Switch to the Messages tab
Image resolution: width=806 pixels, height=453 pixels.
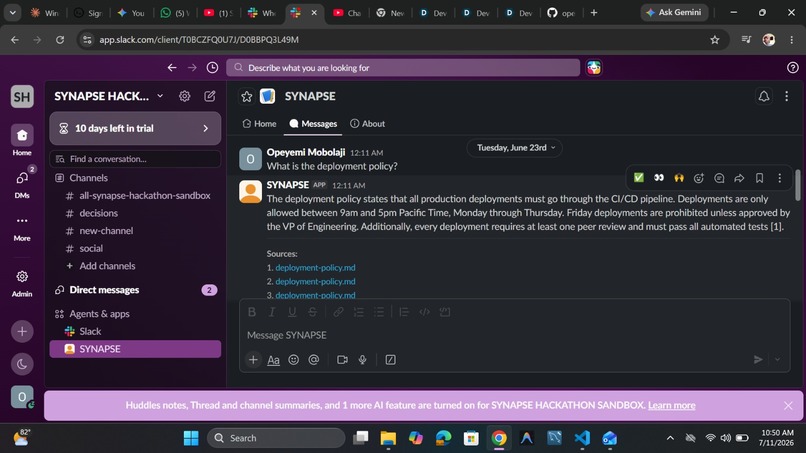[x=313, y=123]
